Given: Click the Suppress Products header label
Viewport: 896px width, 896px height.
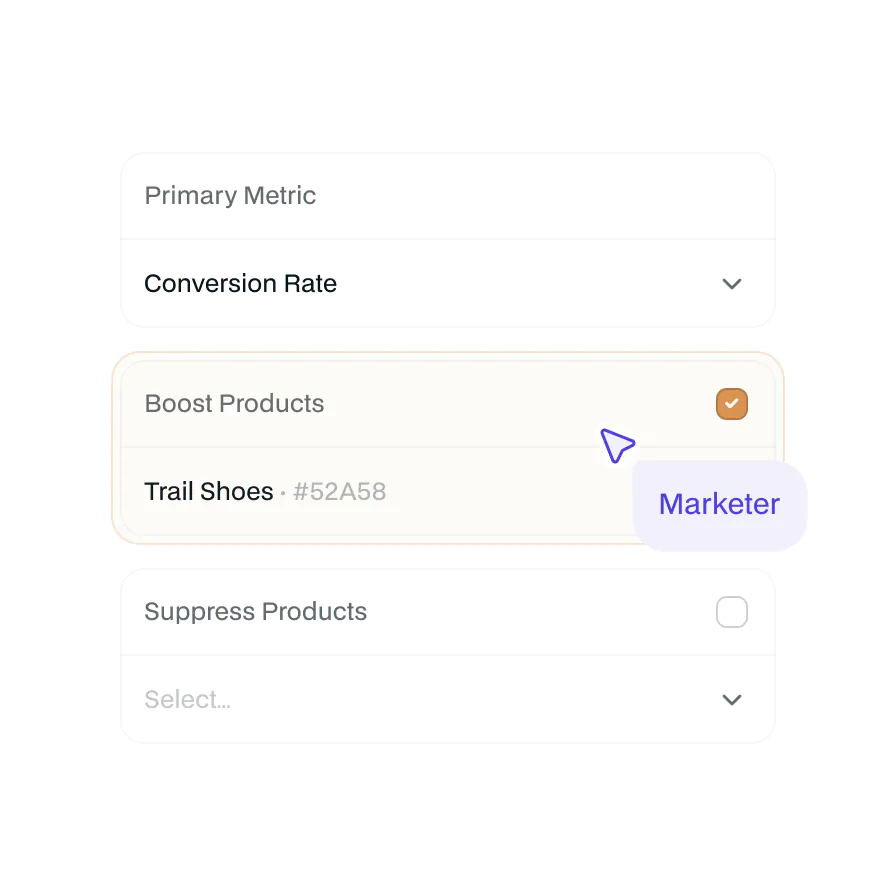Looking at the screenshot, I should click(255, 612).
